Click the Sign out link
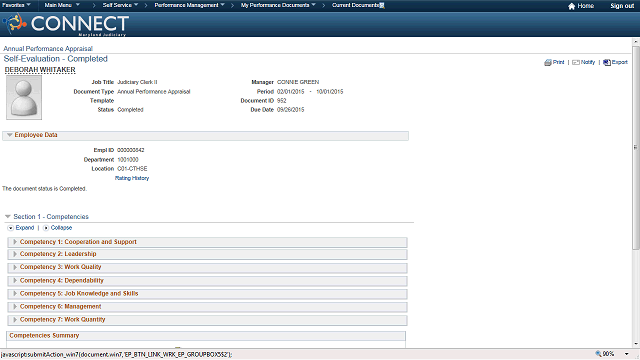Image resolution: width=640 pixels, height=360 pixels. click(x=622, y=6)
